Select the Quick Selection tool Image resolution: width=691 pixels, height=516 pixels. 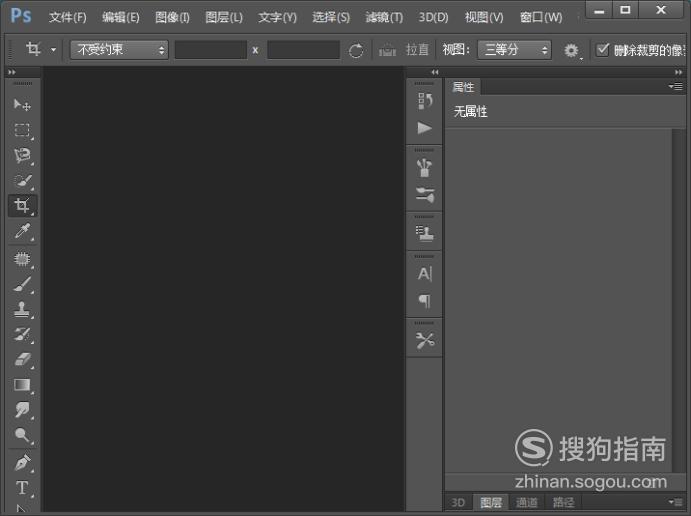[22, 181]
